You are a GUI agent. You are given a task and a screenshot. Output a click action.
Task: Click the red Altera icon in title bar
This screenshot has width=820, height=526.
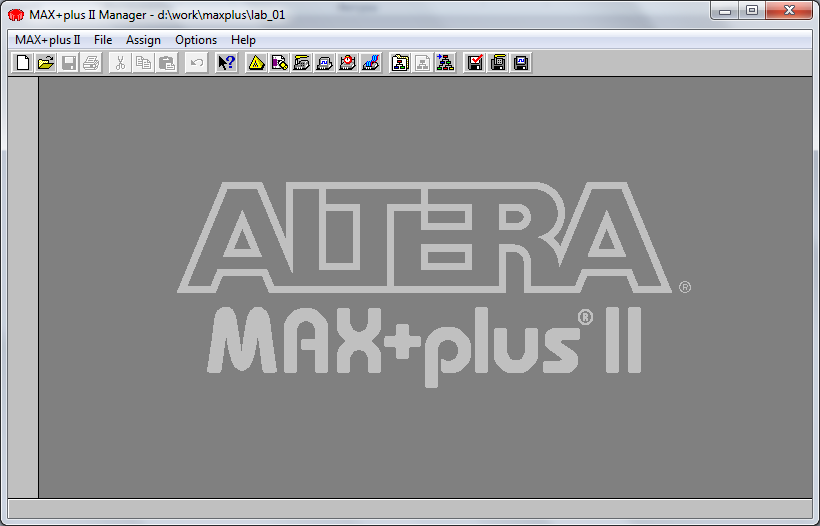[x=16, y=15]
